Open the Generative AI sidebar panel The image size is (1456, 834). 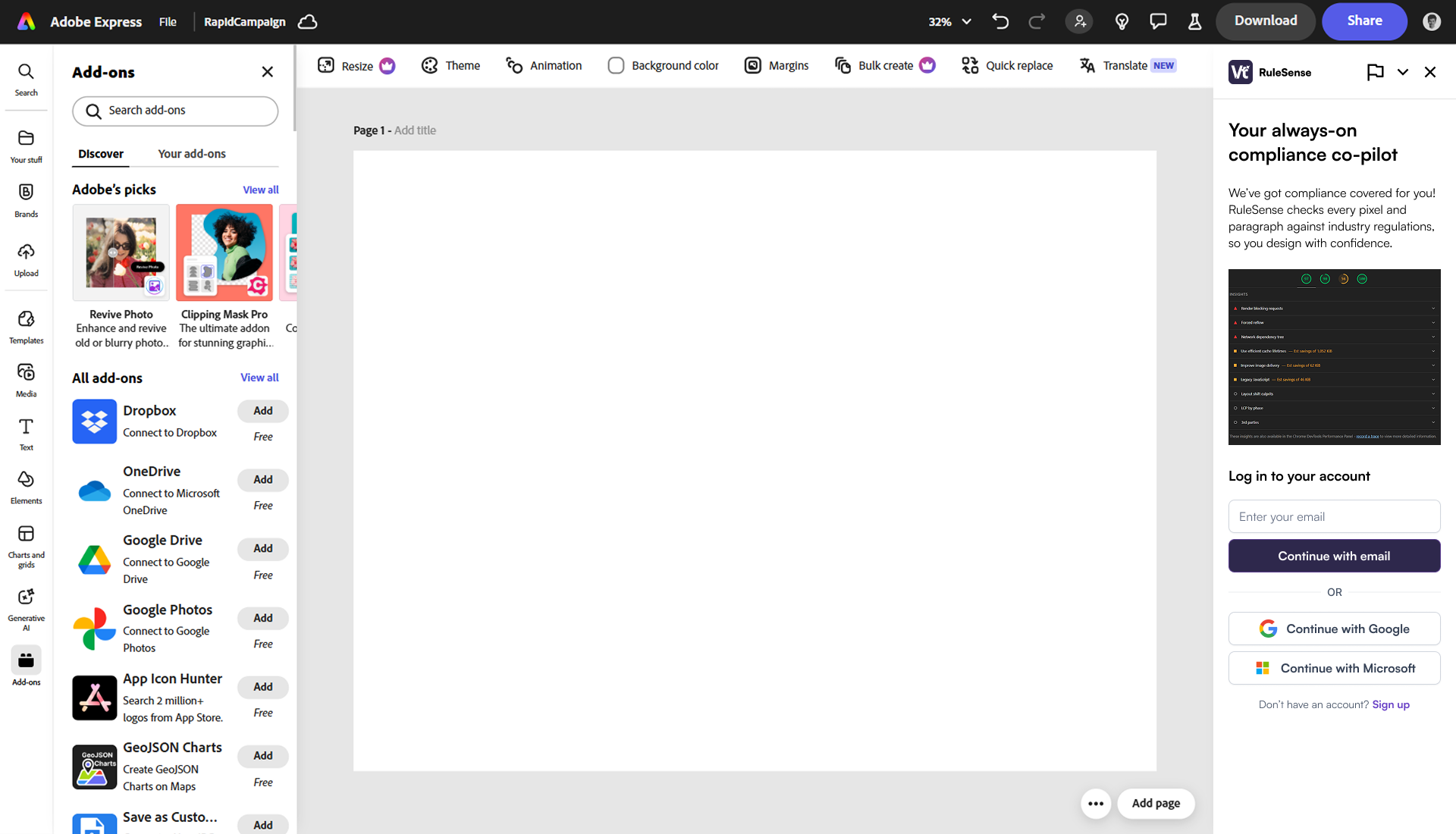26,608
